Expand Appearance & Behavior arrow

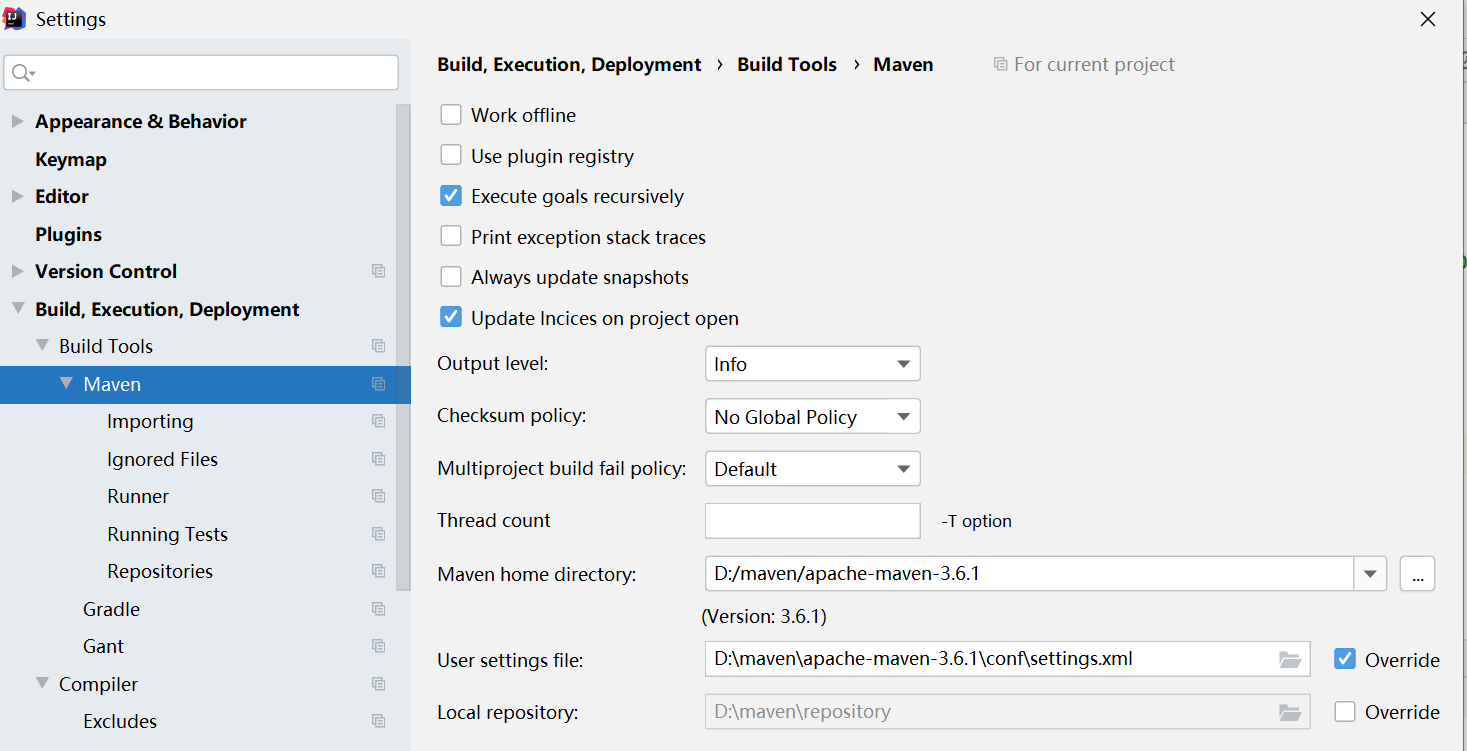(x=17, y=121)
